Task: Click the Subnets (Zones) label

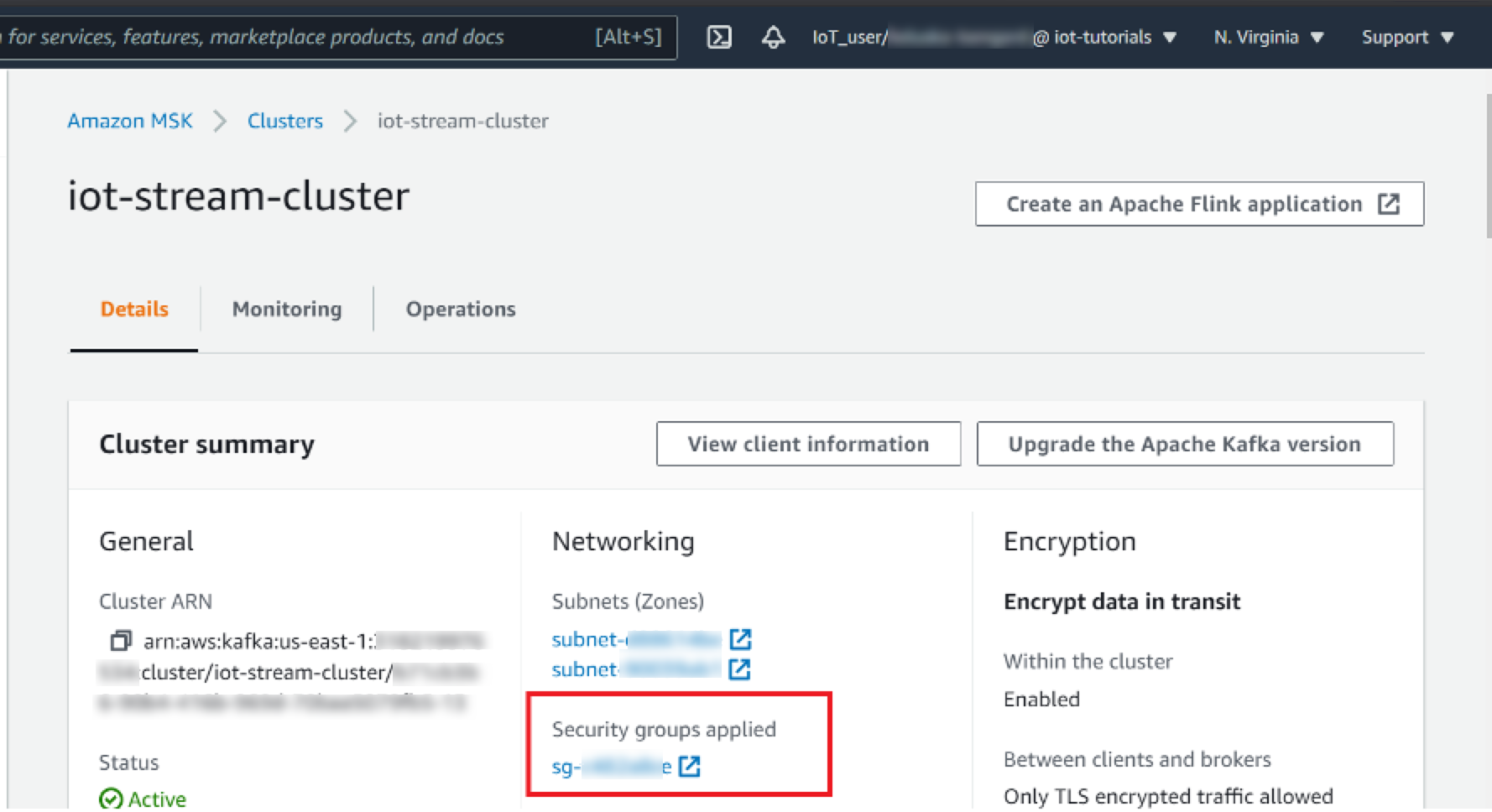Action: click(x=628, y=601)
